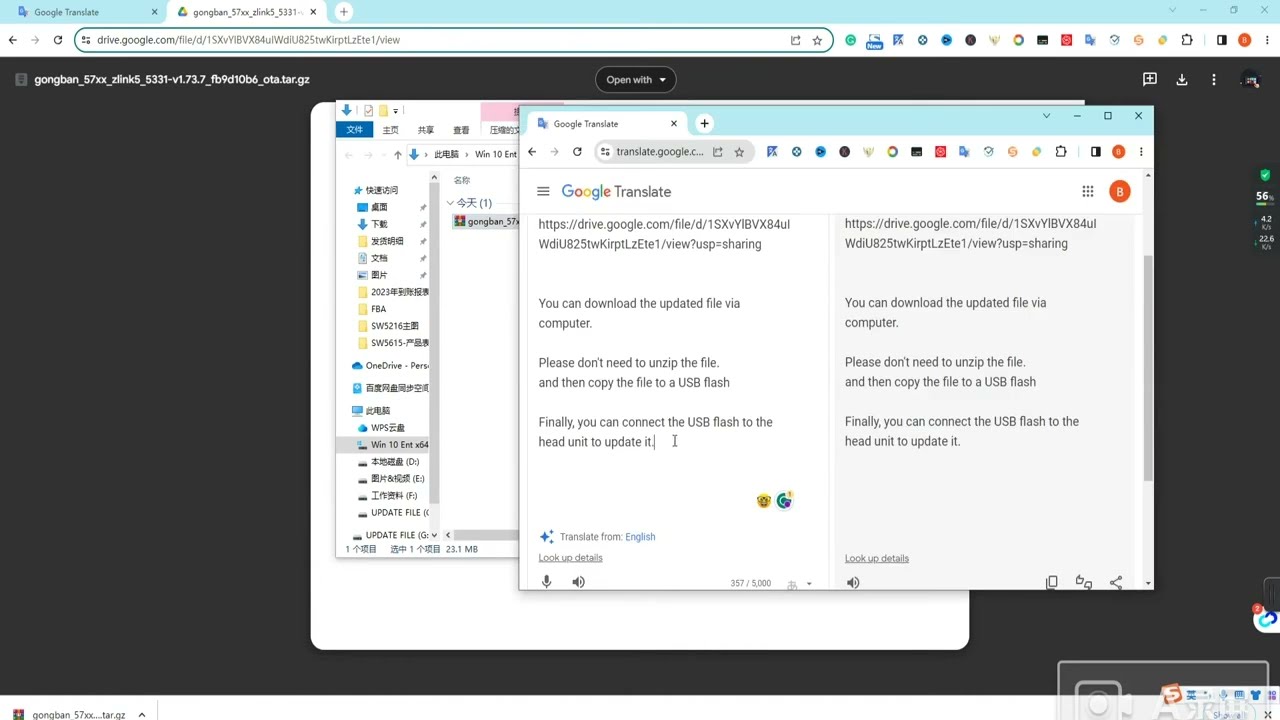1280x720 pixels.
Task: Open OneDrive in Explorer sidebar
Action: [390, 366]
